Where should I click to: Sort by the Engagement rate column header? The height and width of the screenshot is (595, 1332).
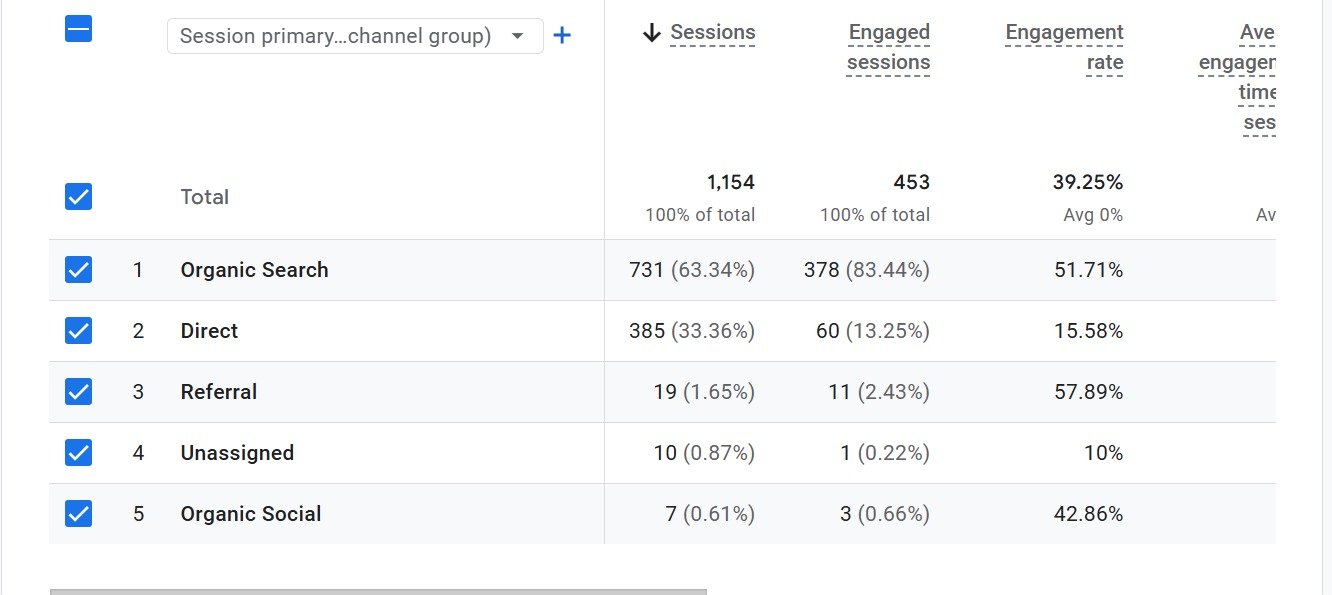click(x=1064, y=48)
